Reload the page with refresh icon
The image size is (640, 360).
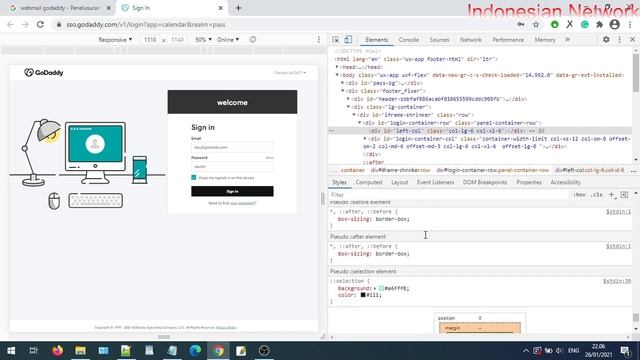(x=40, y=24)
